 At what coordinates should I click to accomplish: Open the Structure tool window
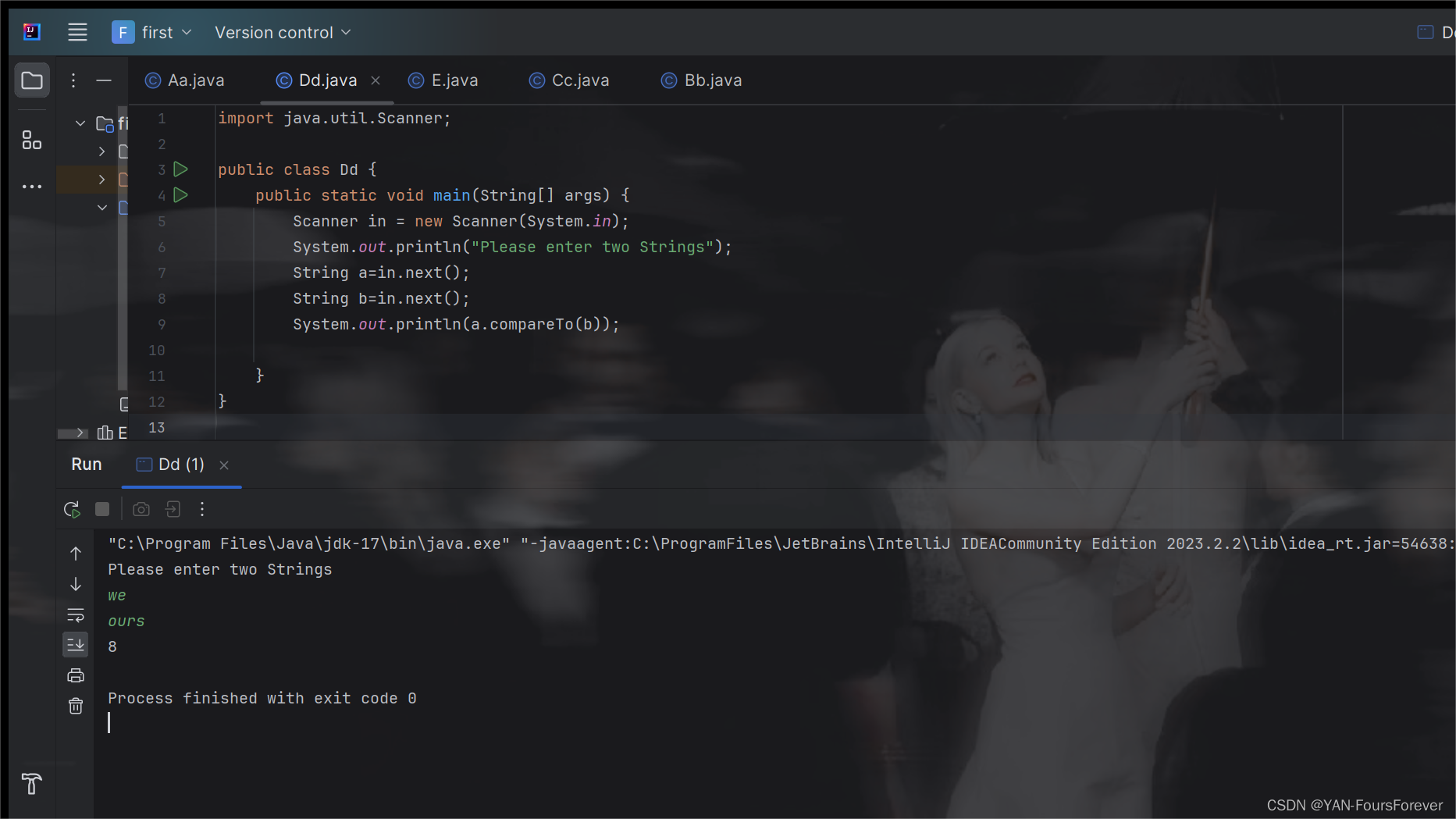tap(31, 140)
